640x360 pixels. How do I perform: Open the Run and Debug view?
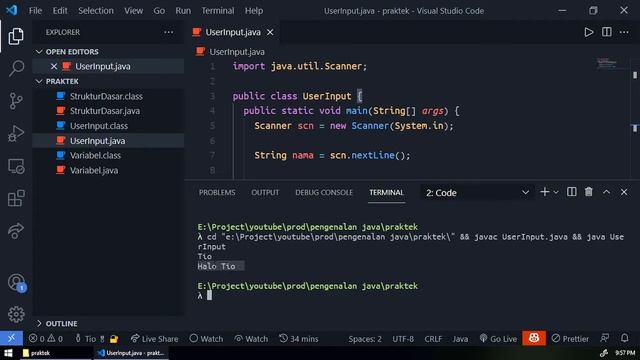[x=16, y=133]
